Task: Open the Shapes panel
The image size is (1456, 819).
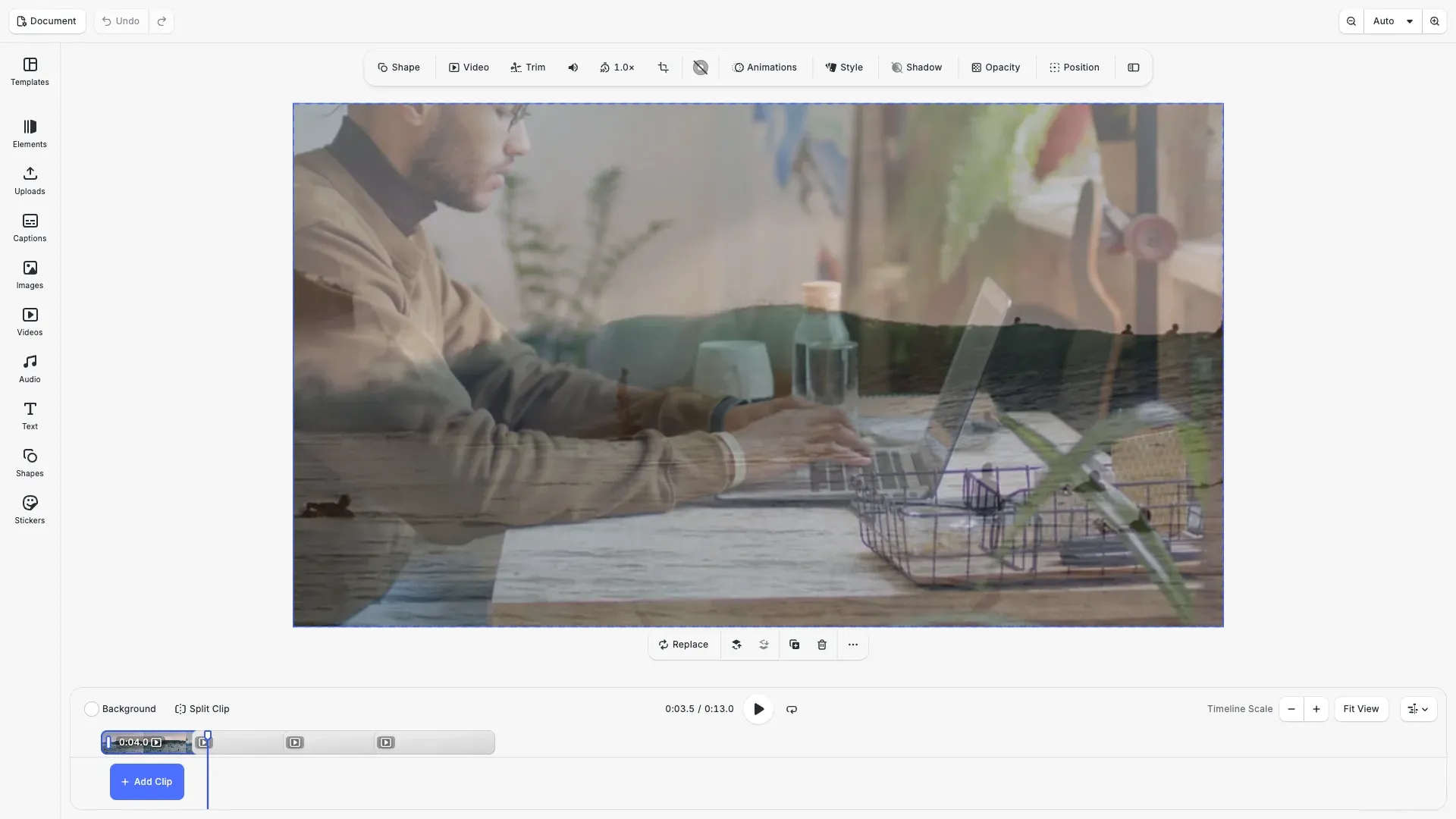Action: click(30, 463)
